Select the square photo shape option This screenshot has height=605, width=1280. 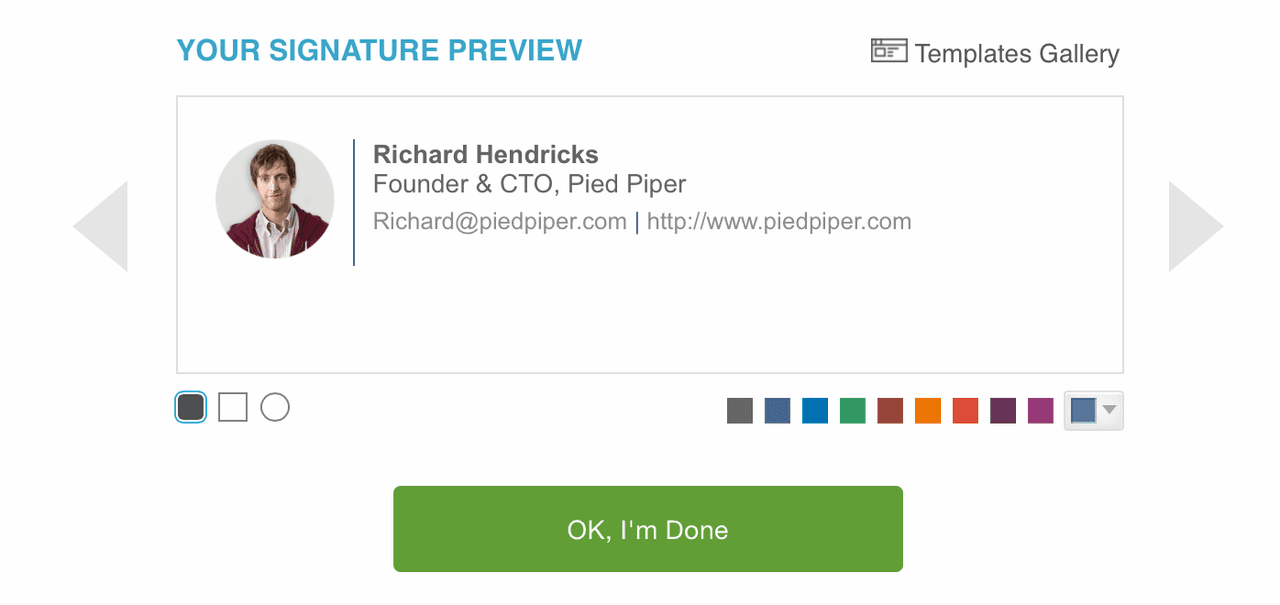pyautogui.click(x=233, y=407)
